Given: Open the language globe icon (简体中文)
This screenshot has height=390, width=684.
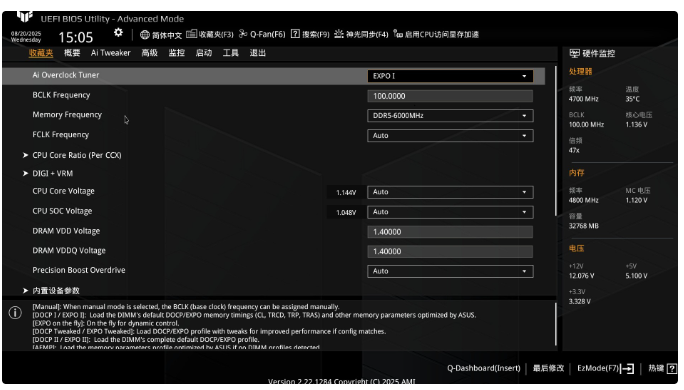Looking at the screenshot, I should tap(145, 35).
